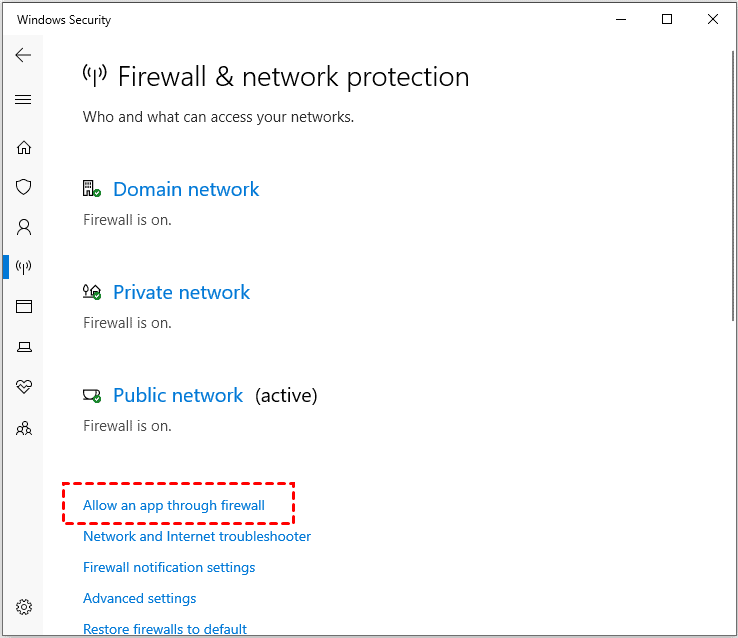This screenshot has height=638, width=738.
Task: Open the Public network settings link
Action: (x=178, y=396)
